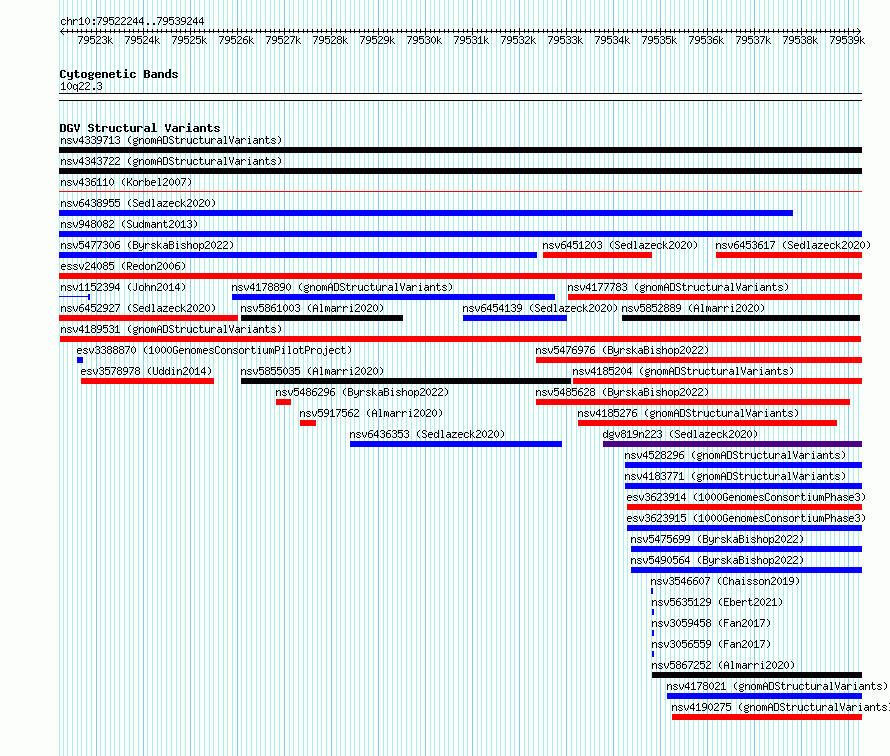Screen dimensions: 890x756
Task: Click the nsv6451203 Sedlazeck2020 label
Action: pyautogui.click(x=620, y=245)
